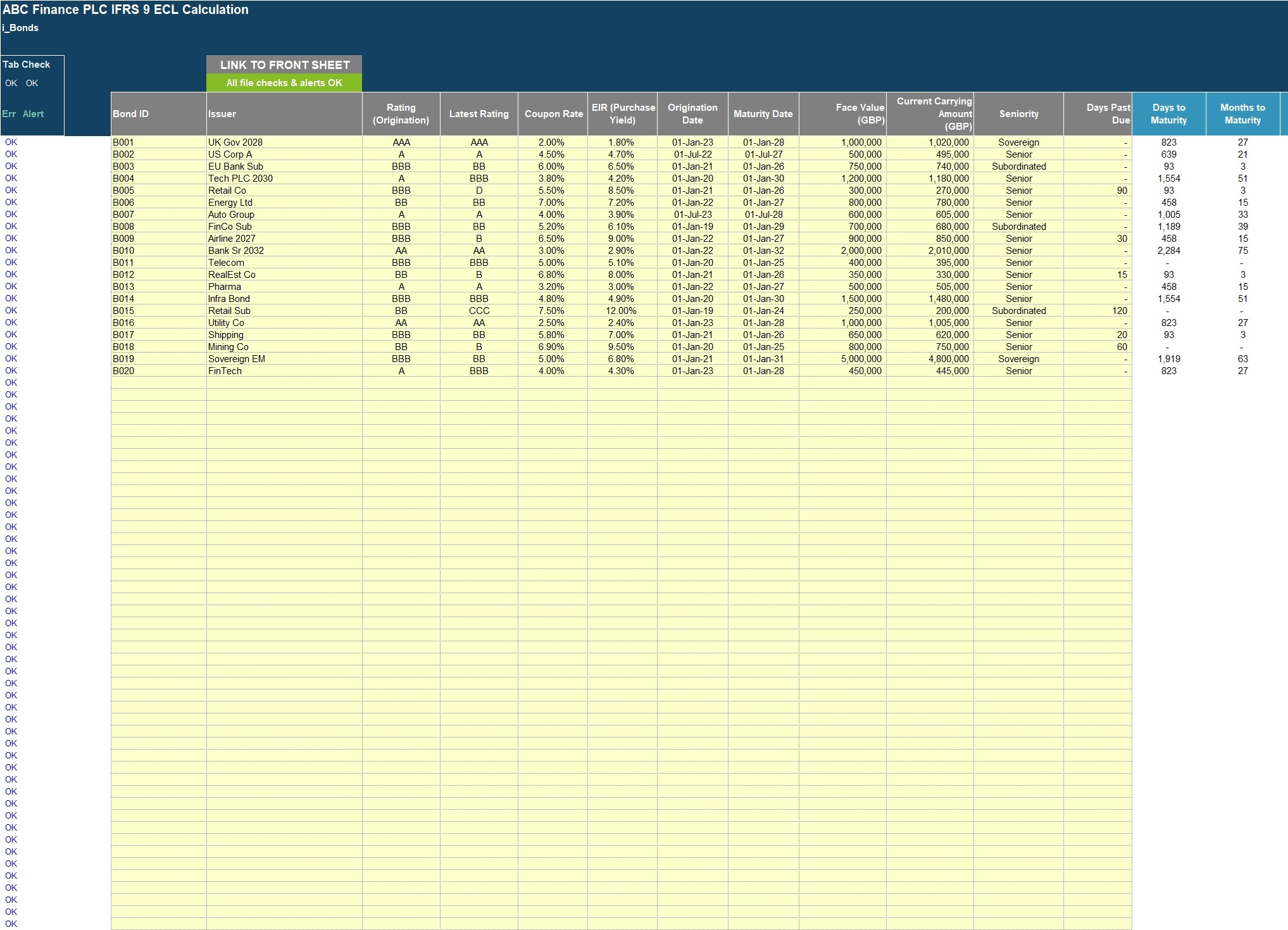
Task: Click the Bond ID column header
Action: (130, 114)
